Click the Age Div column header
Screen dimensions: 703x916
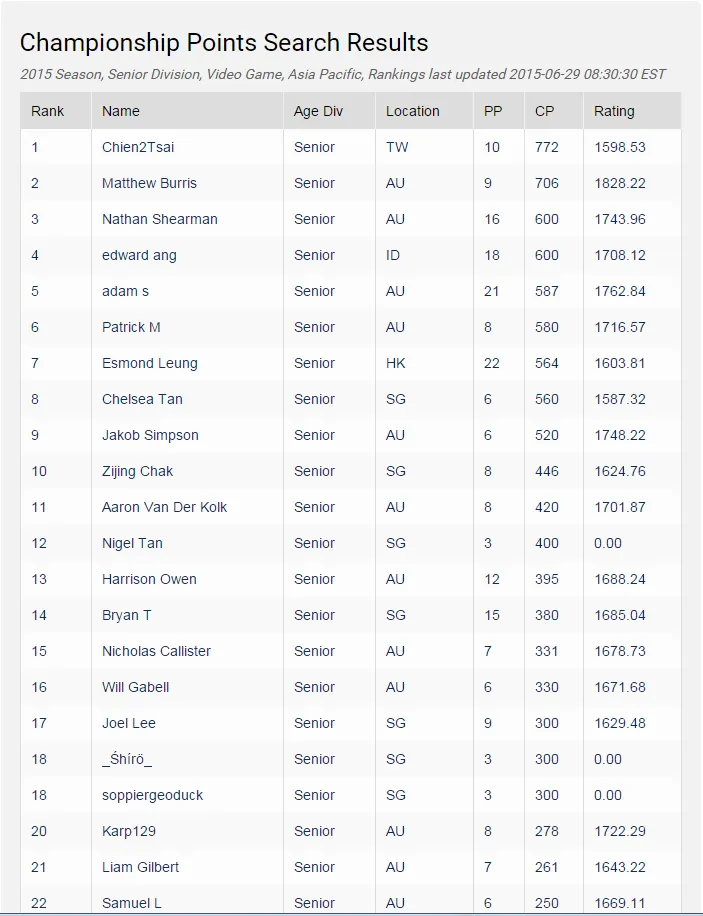coord(318,111)
